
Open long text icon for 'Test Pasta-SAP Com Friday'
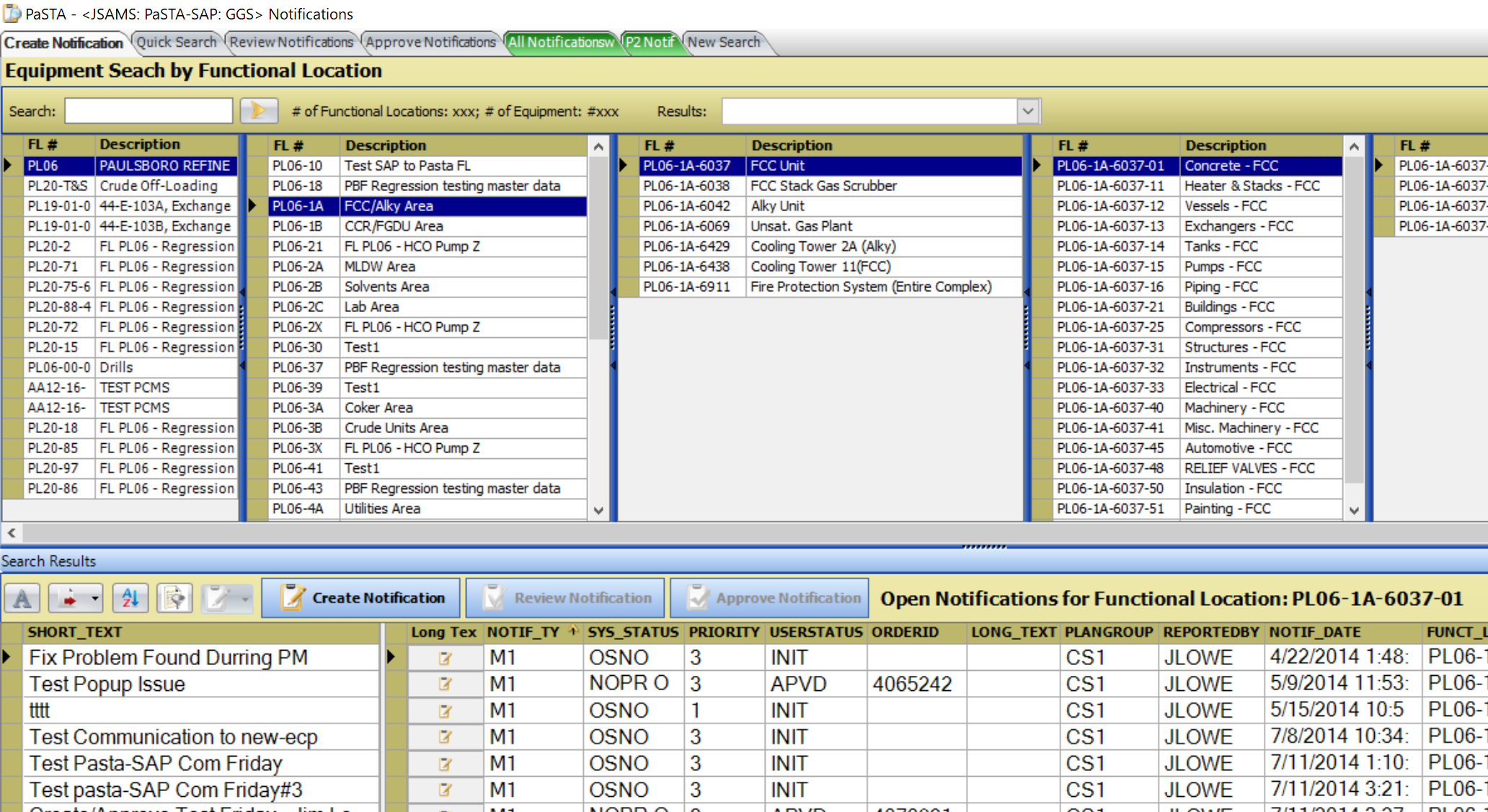[x=445, y=763]
